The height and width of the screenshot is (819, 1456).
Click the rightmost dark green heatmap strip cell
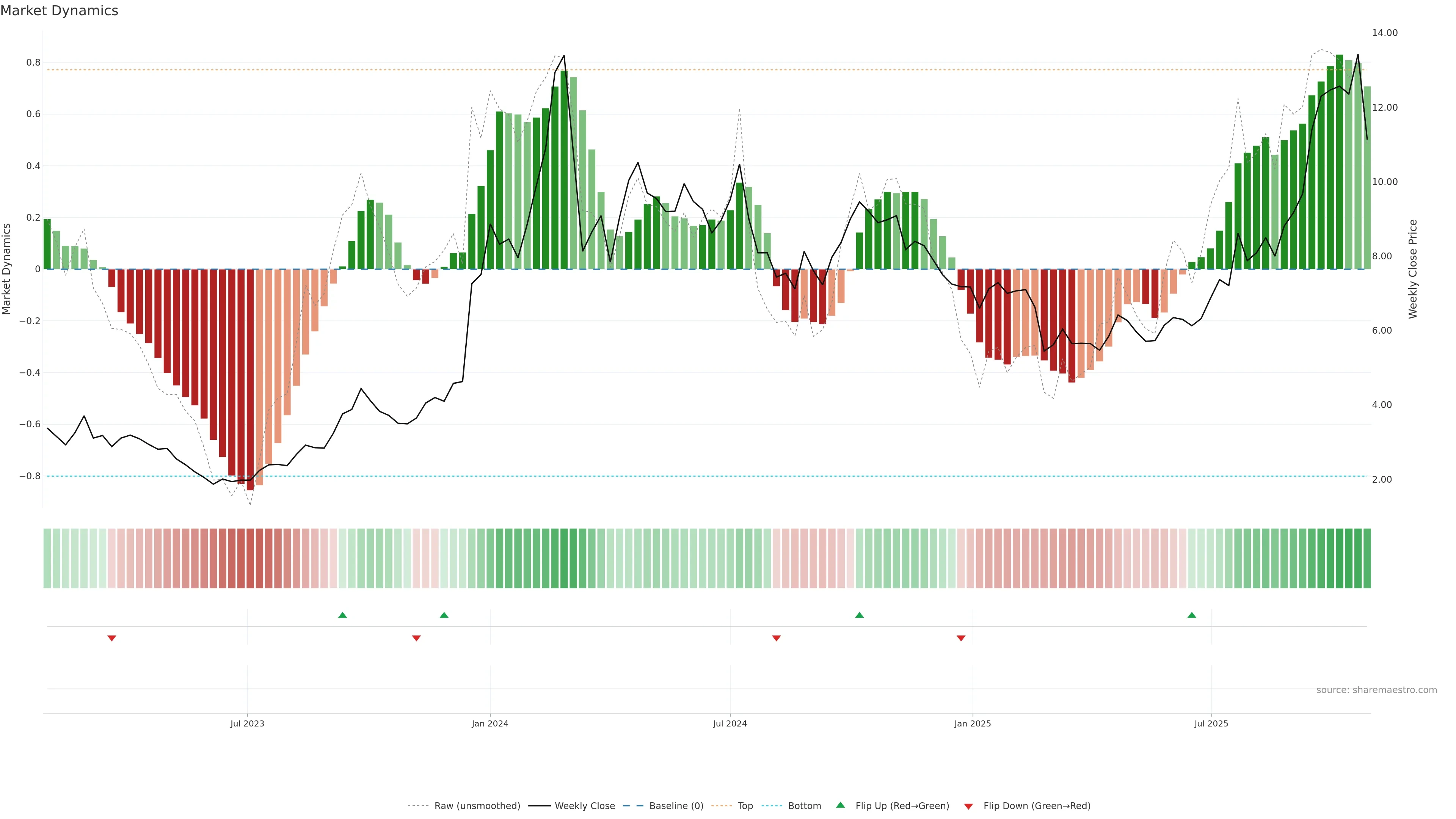pyautogui.click(x=1367, y=559)
